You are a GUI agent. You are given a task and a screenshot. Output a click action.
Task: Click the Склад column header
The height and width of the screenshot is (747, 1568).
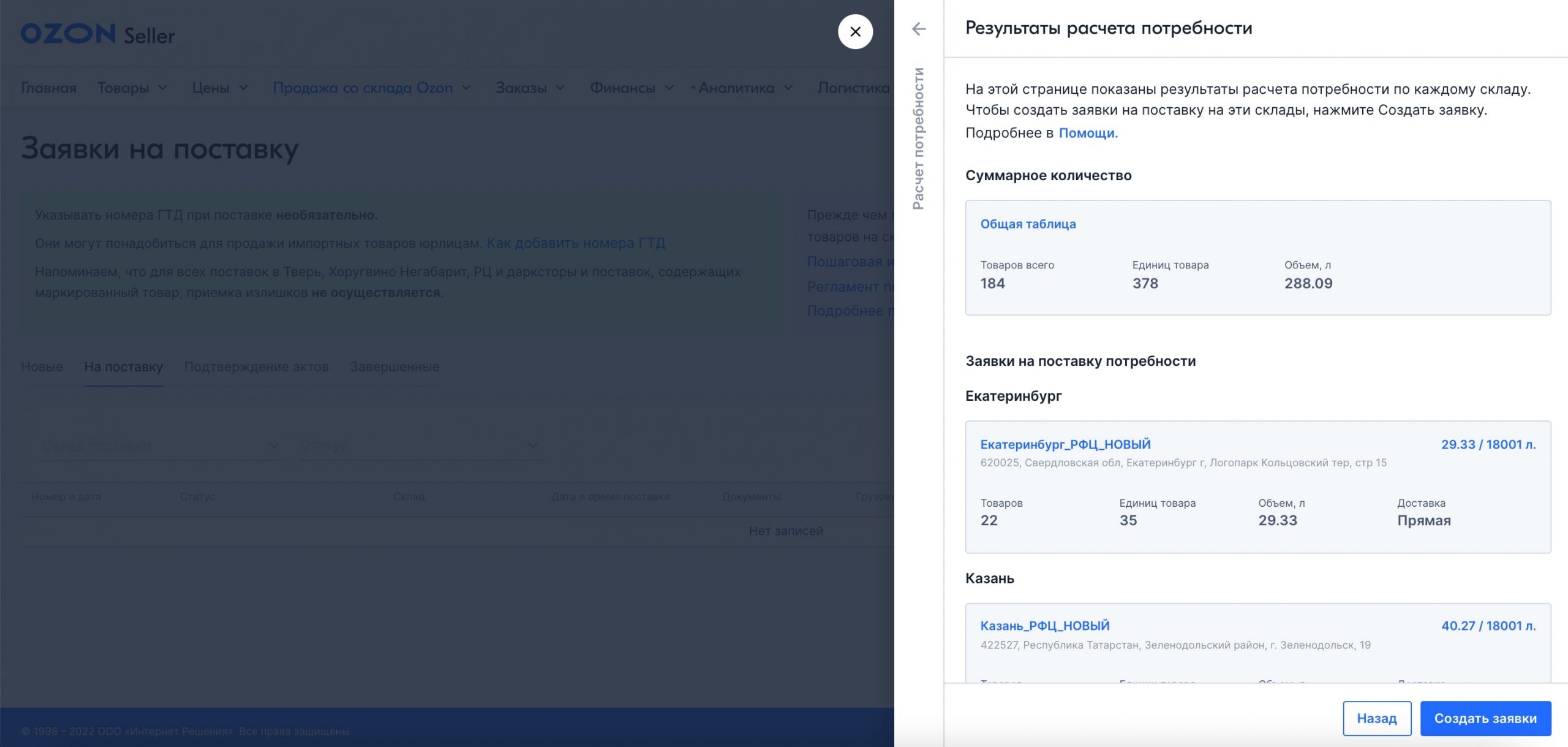(x=409, y=496)
